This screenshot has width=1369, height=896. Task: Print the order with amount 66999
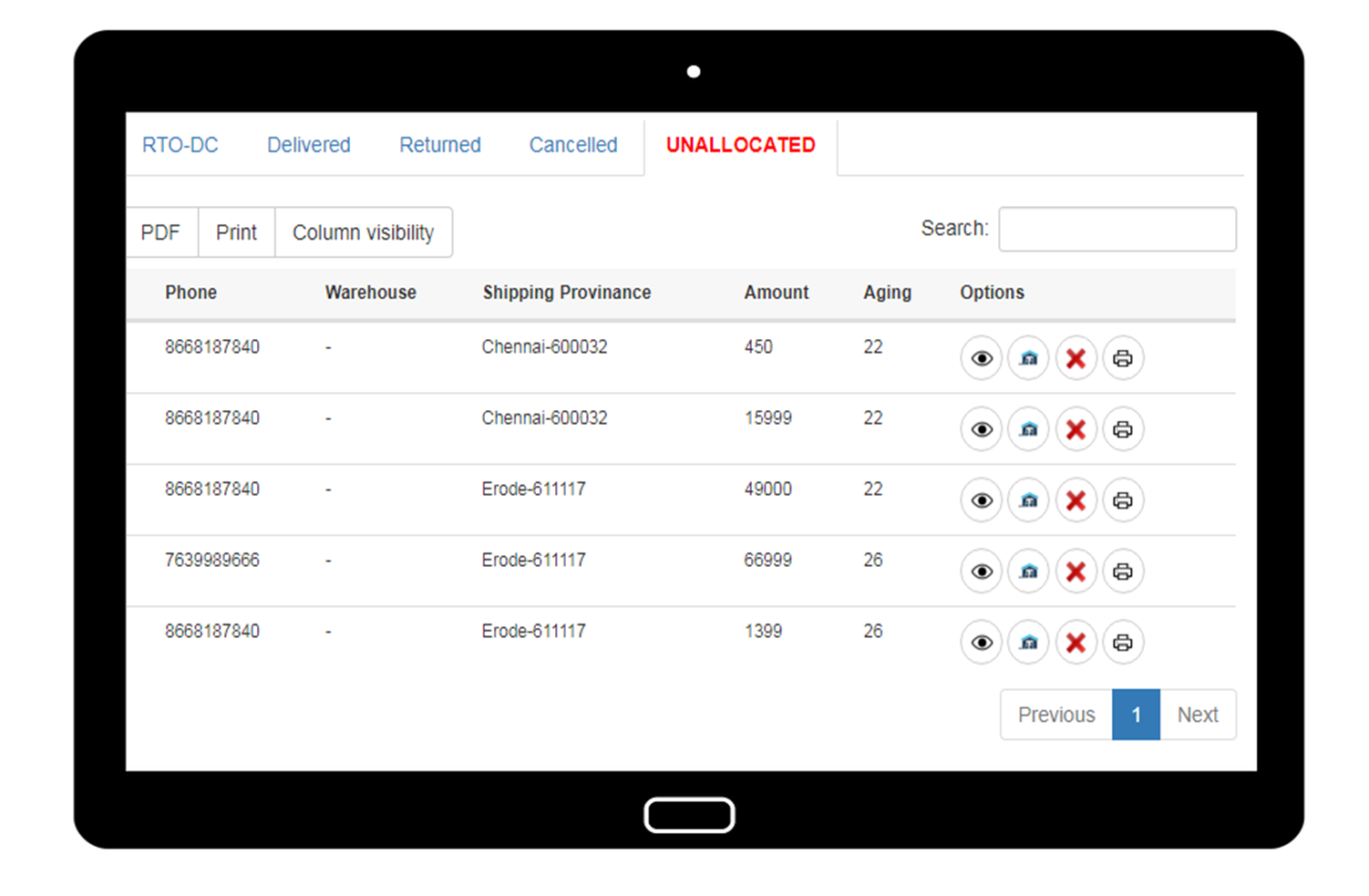click(x=1123, y=572)
